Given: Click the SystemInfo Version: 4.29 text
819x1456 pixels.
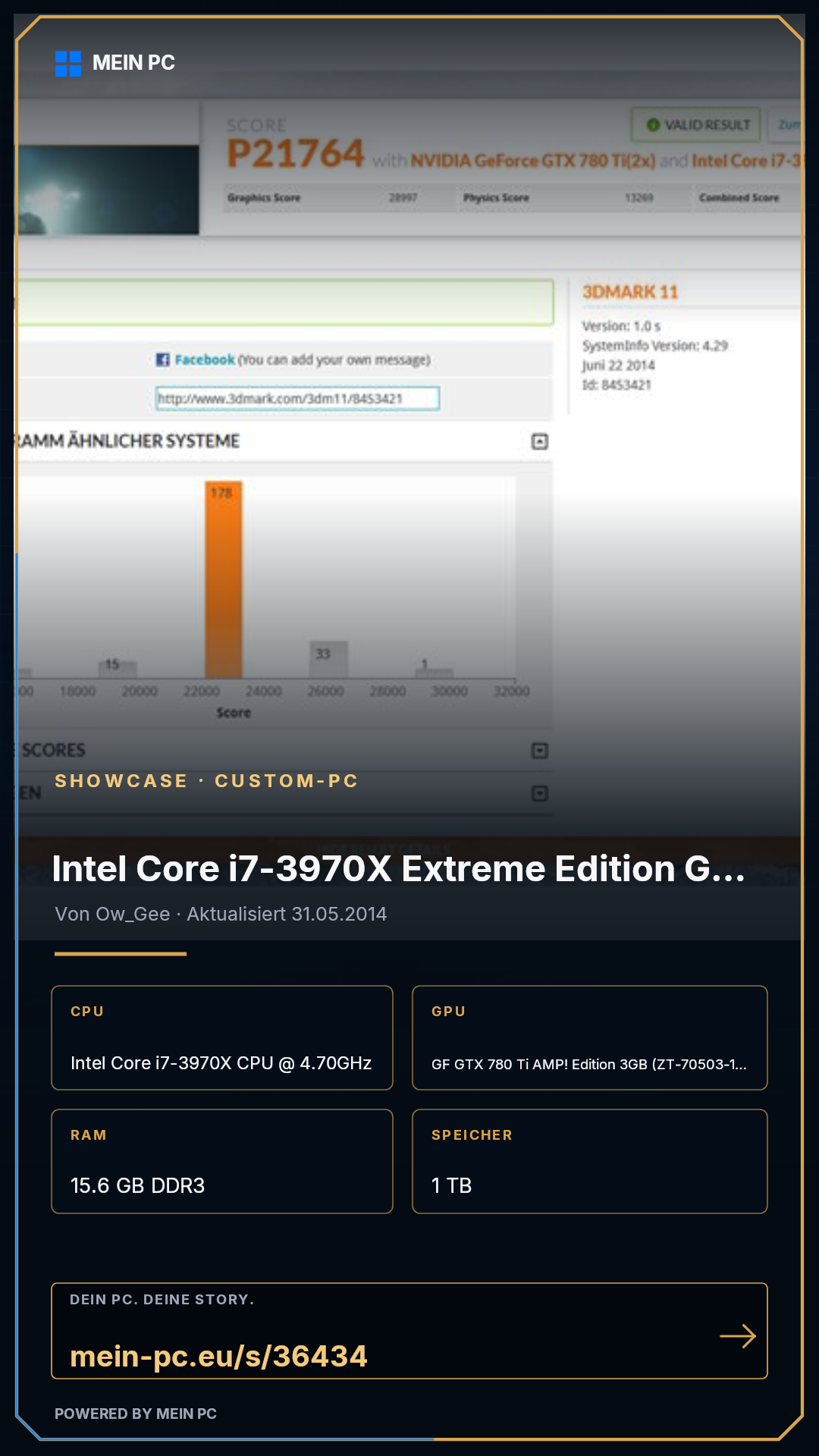Looking at the screenshot, I should pos(654,346).
